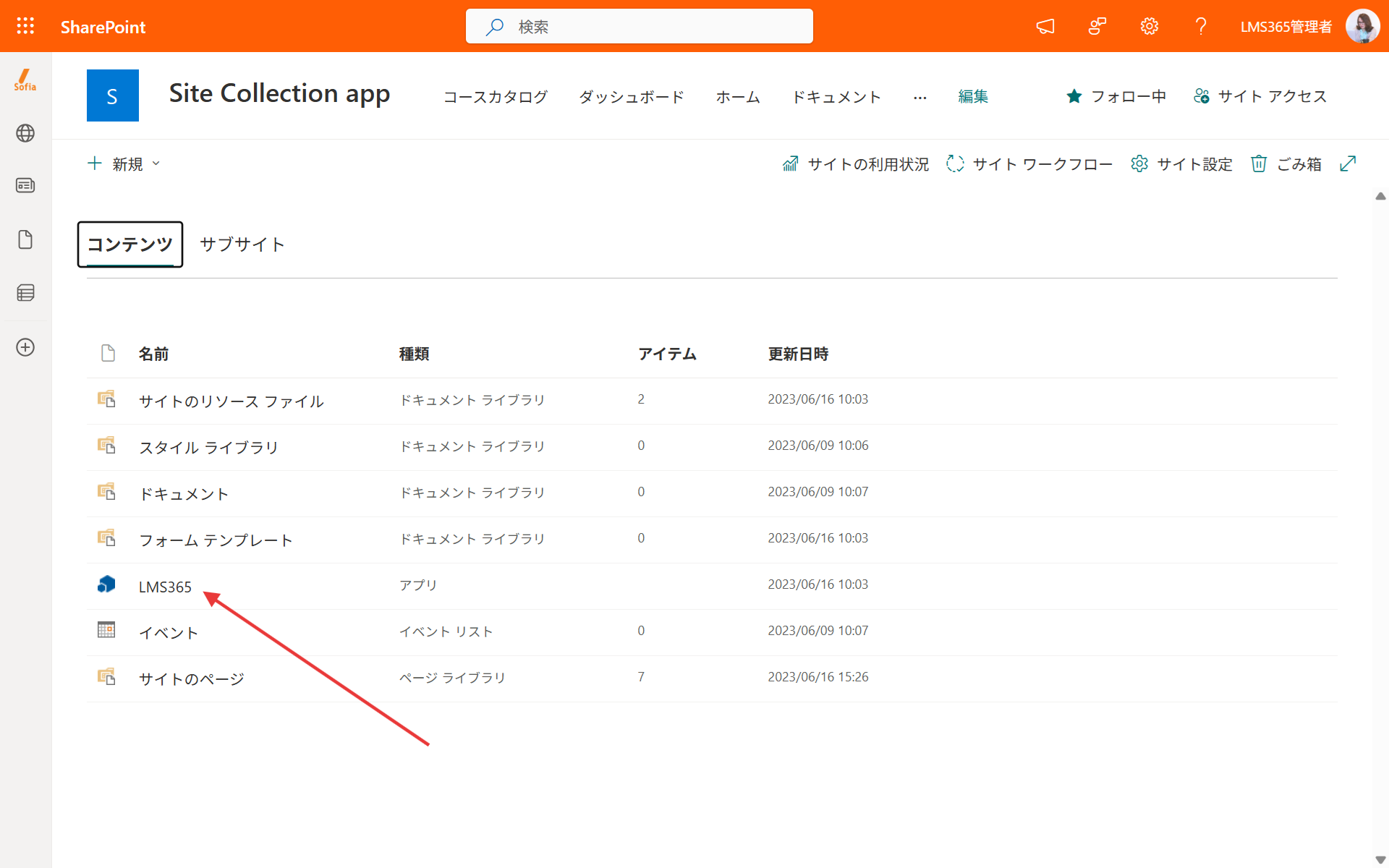The image size is (1389, 868).
Task: Sort by the 種類 column header
Action: click(x=415, y=354)
